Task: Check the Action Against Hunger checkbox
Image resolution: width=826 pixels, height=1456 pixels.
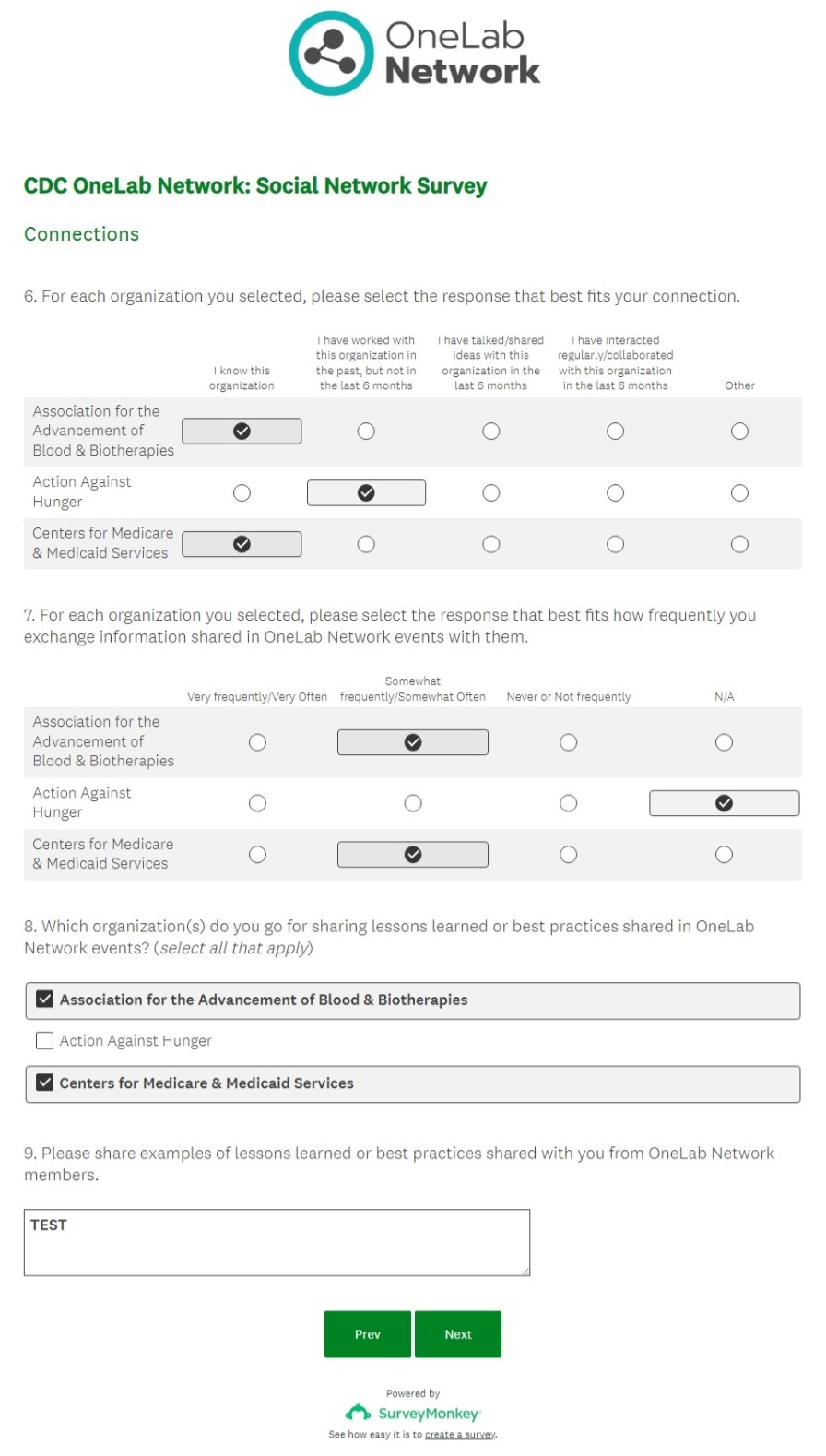Action: pos(44,1041)
